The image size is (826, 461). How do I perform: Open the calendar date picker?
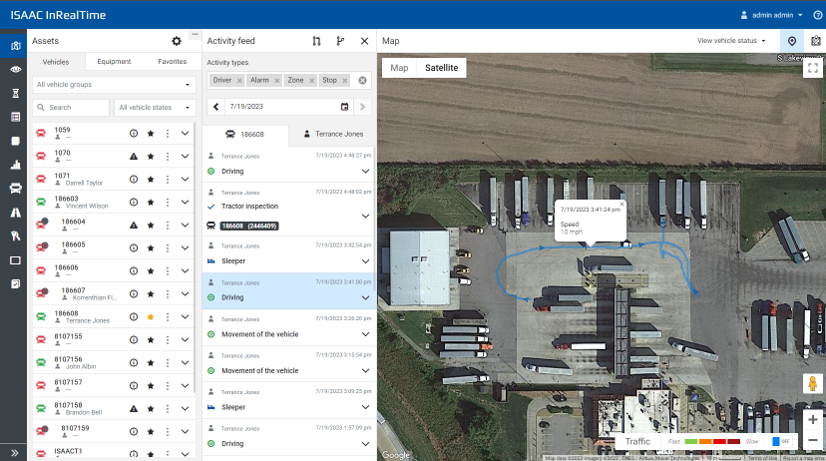(345, 106)
